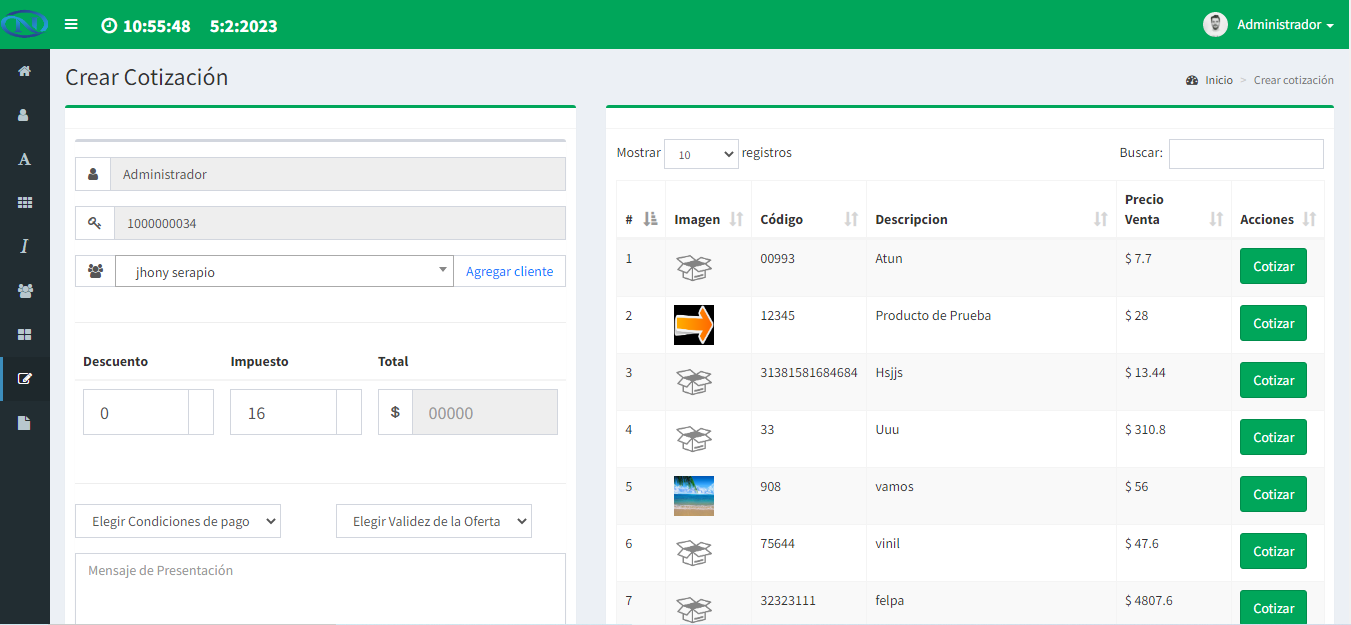Click the Crear cotización breadcrumb text
The width and height of the screenshot is (1351, 625).
[x=1294, y=80]
